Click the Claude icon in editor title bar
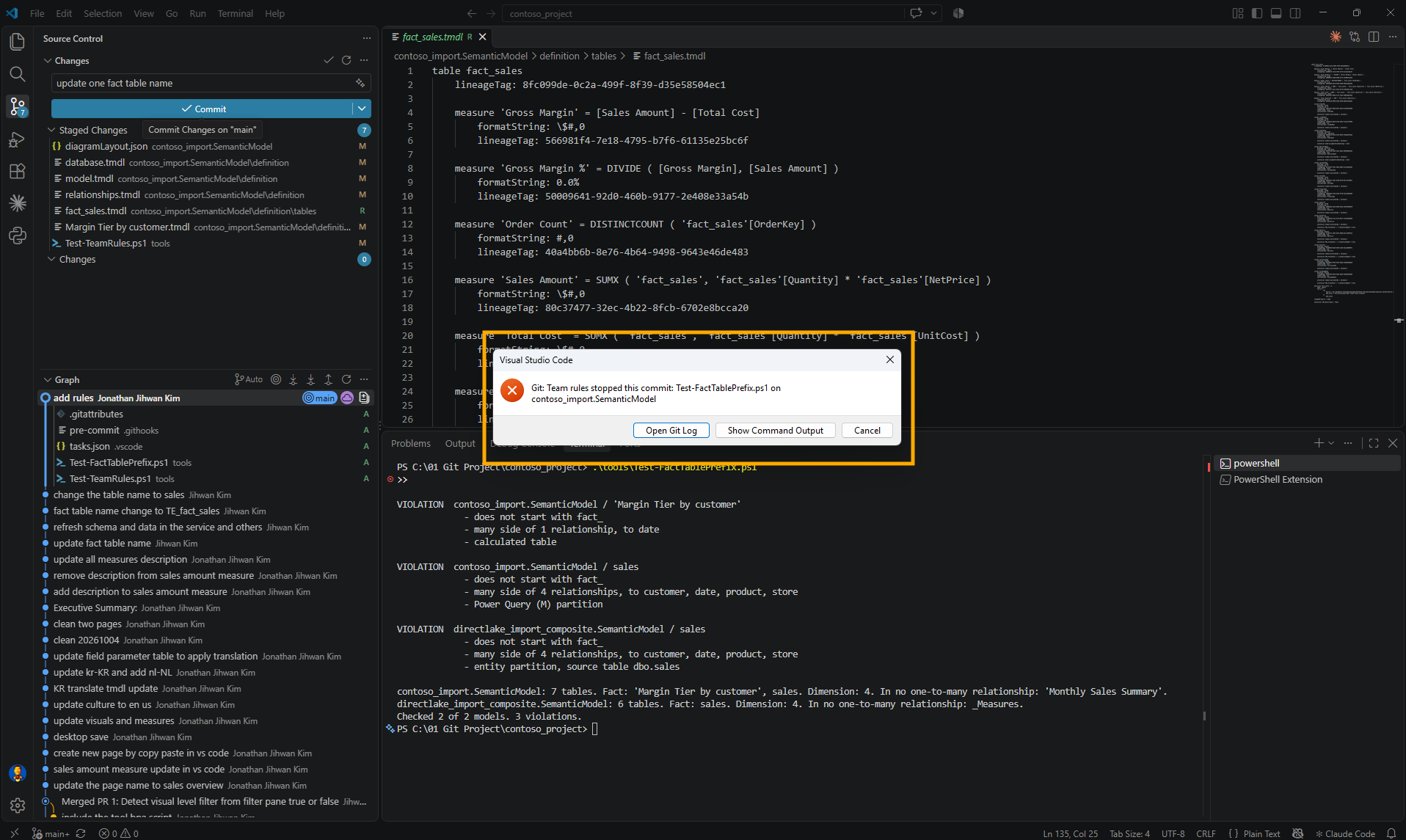The height and width of the screenshot is (840, 1406). click(x=1336, y=37)
